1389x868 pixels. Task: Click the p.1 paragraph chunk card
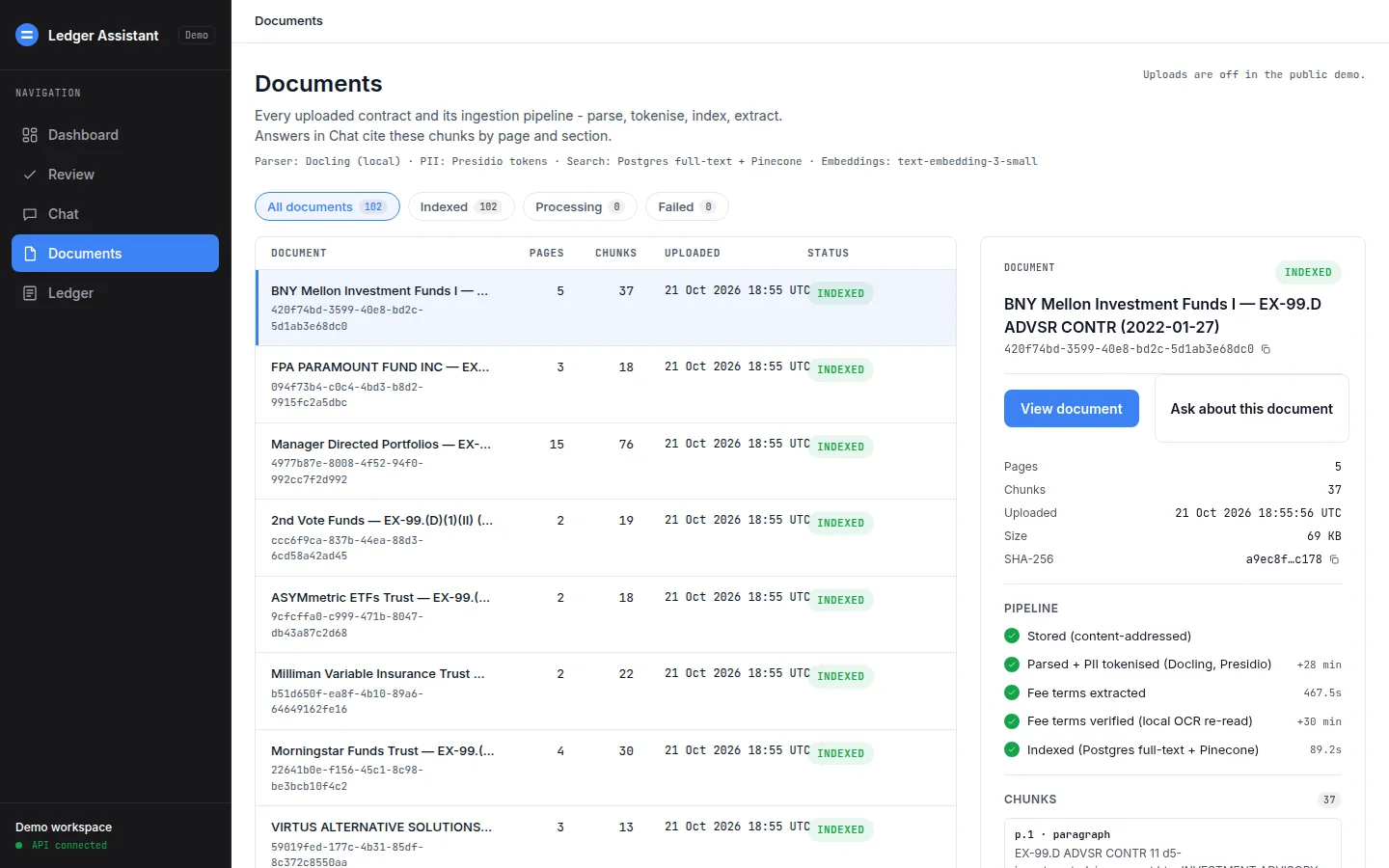(x=1173, y=843)
